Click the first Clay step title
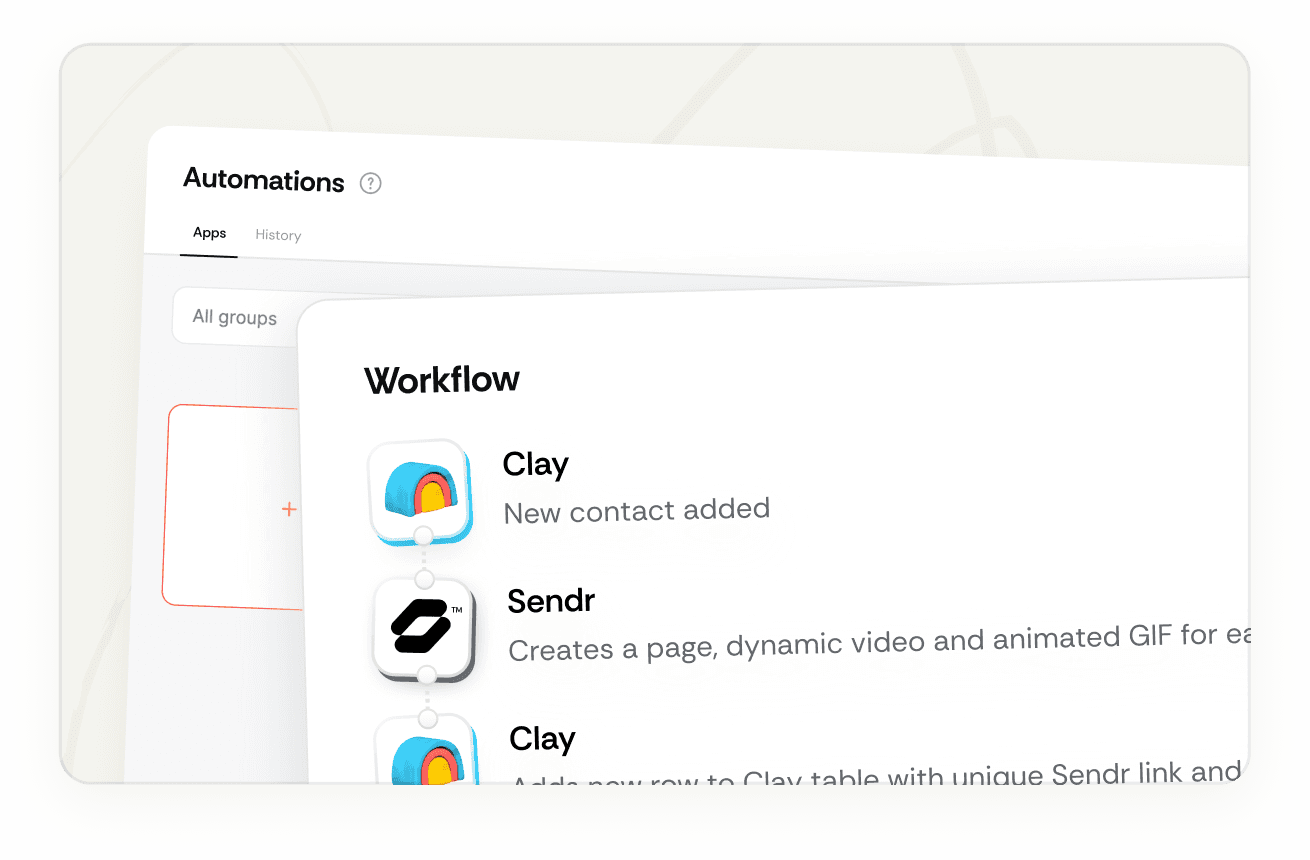This screenshot has height=860, width=1310. point(535,464)
